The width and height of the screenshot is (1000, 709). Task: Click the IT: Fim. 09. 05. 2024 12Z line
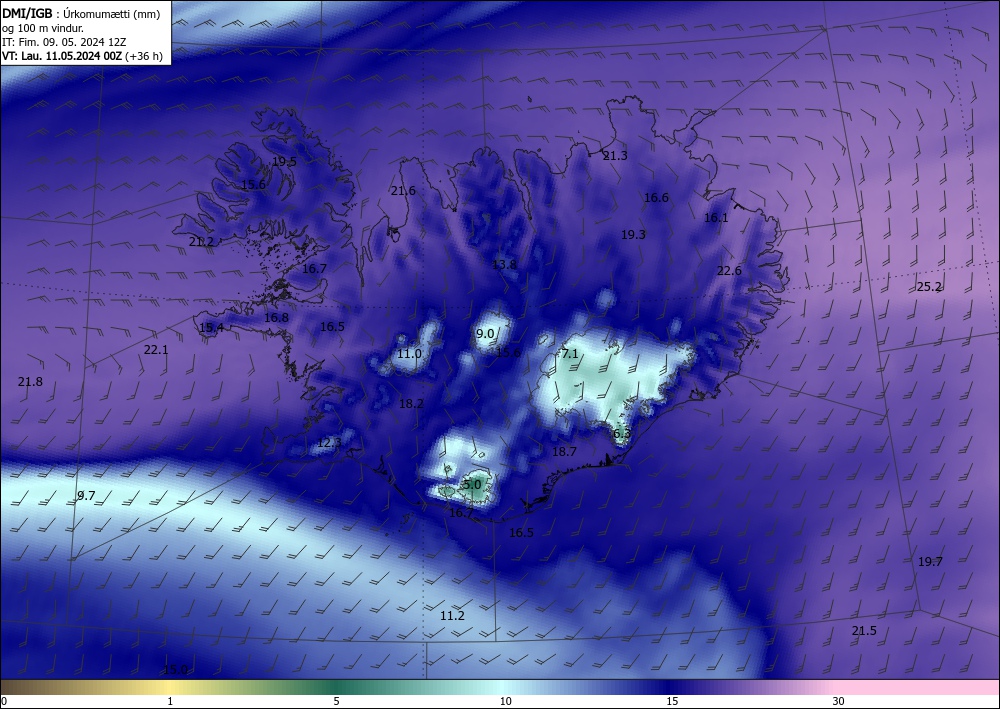tap(64, 42)
